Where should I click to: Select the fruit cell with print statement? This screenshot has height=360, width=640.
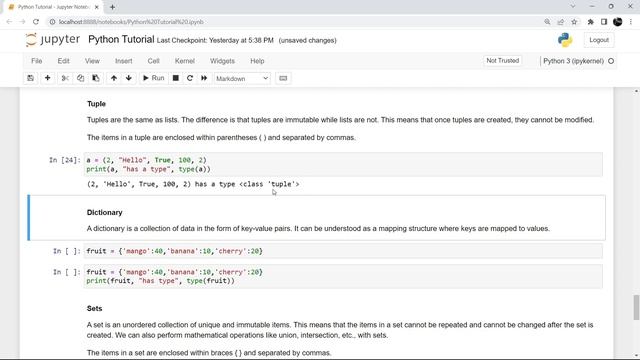pyautogui.click(x=343, y=276)
